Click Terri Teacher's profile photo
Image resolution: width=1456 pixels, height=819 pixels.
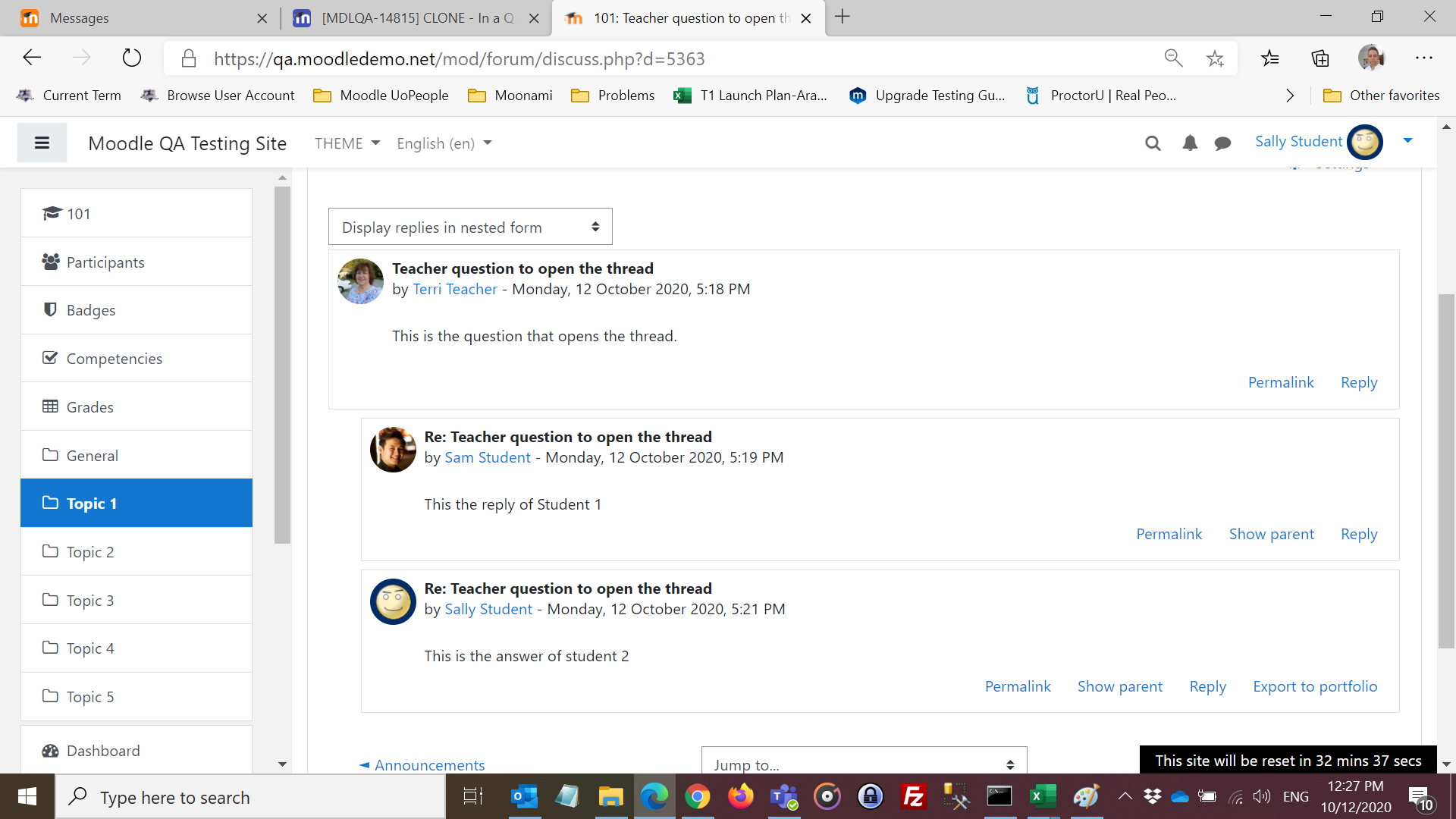[x=360, y=281]
